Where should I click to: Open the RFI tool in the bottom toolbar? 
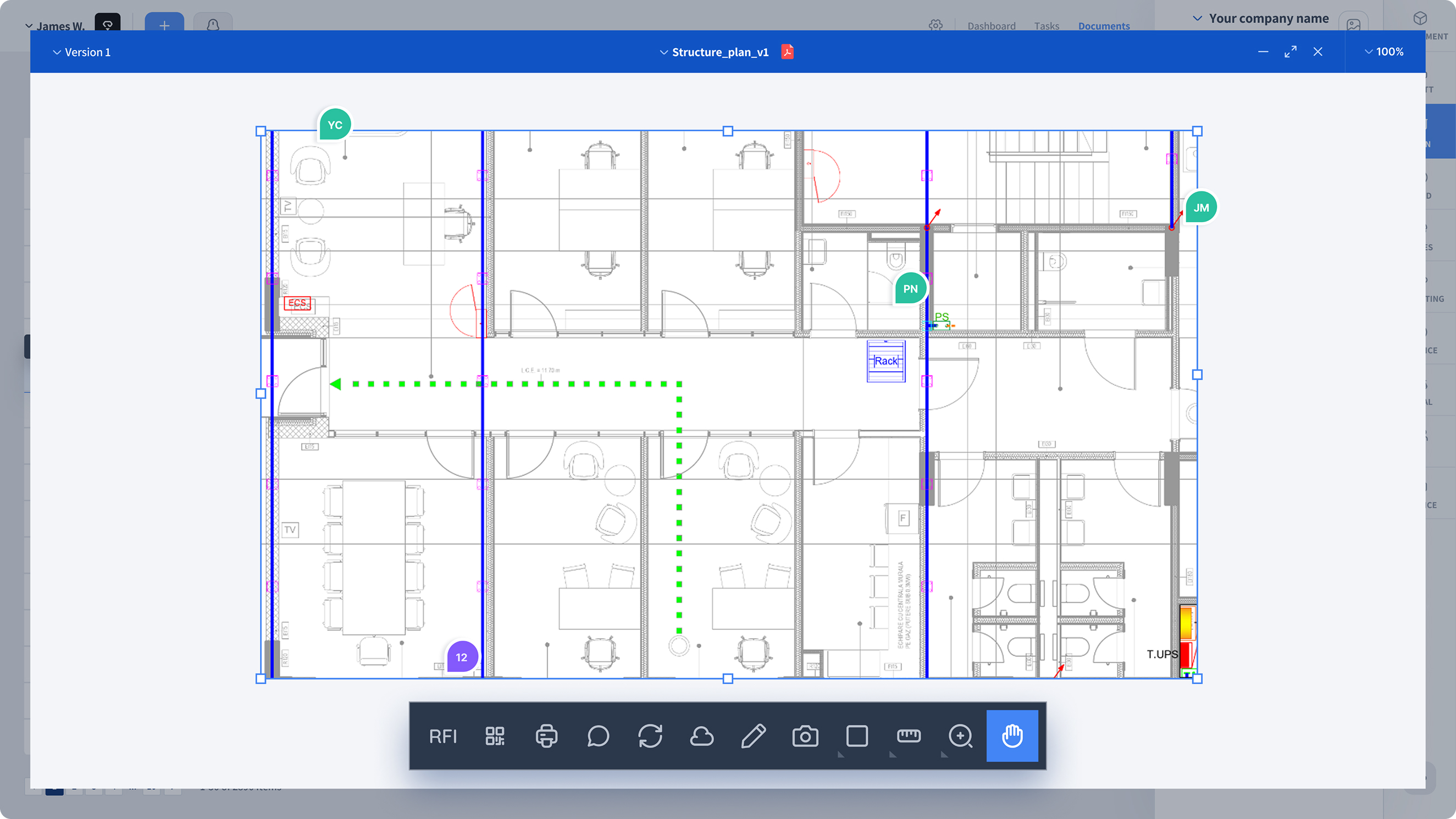[442, 736]
